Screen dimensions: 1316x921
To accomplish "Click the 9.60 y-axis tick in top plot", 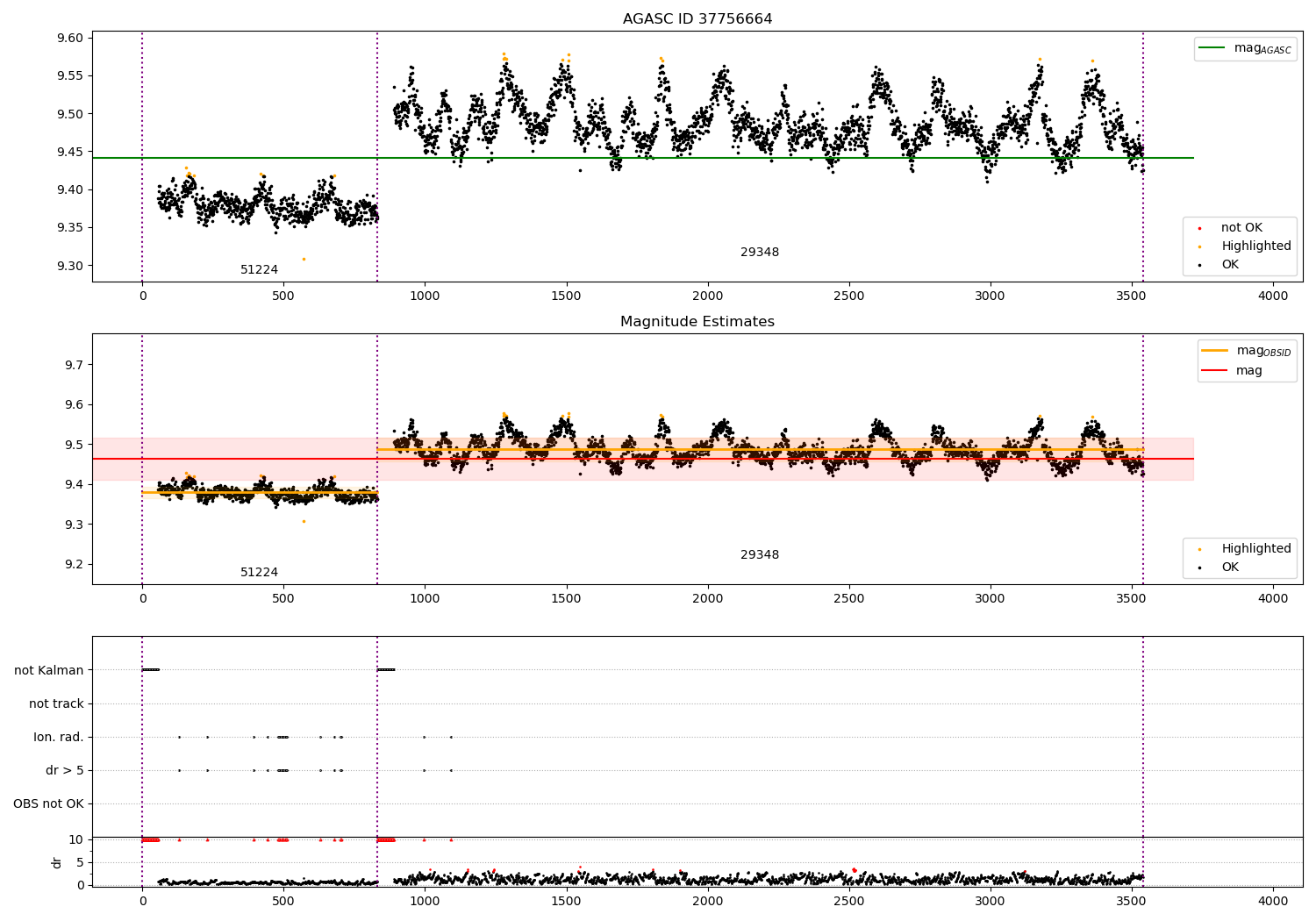I will 70,39.
